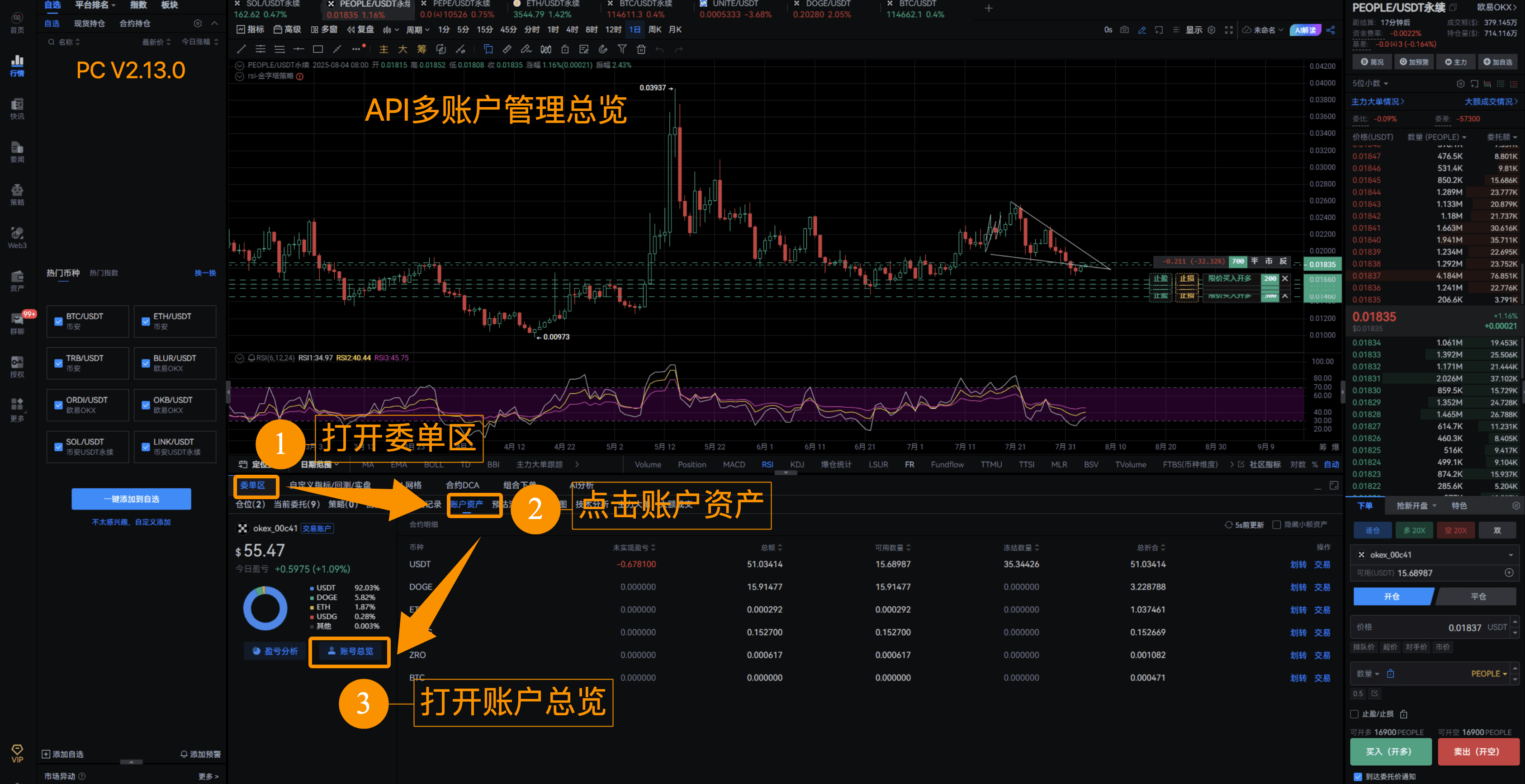
Task: Open 快讯 news flash in sidebar
Action: click(17, 109)
